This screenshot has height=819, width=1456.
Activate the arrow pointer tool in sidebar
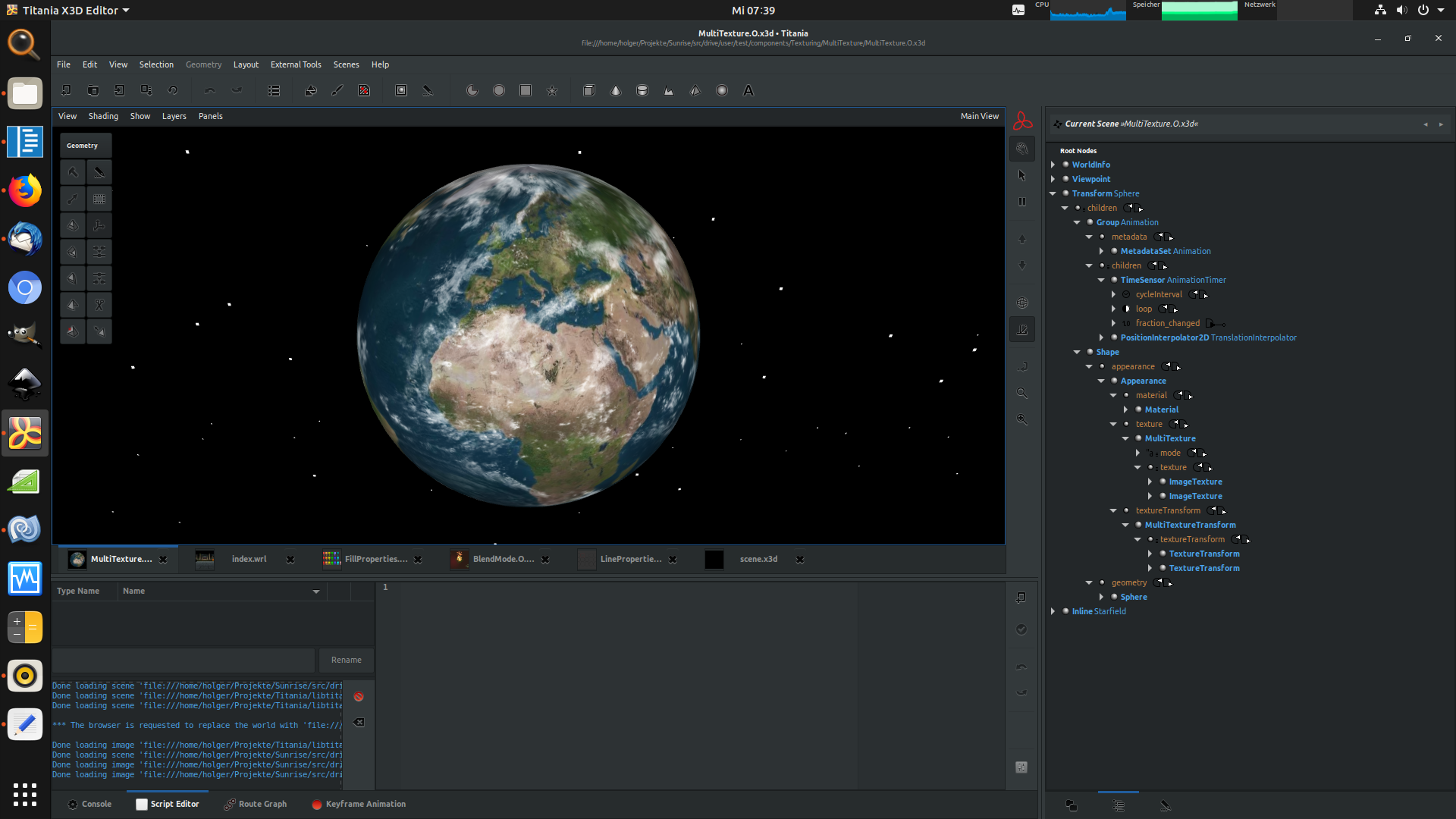pos(1022,175)
